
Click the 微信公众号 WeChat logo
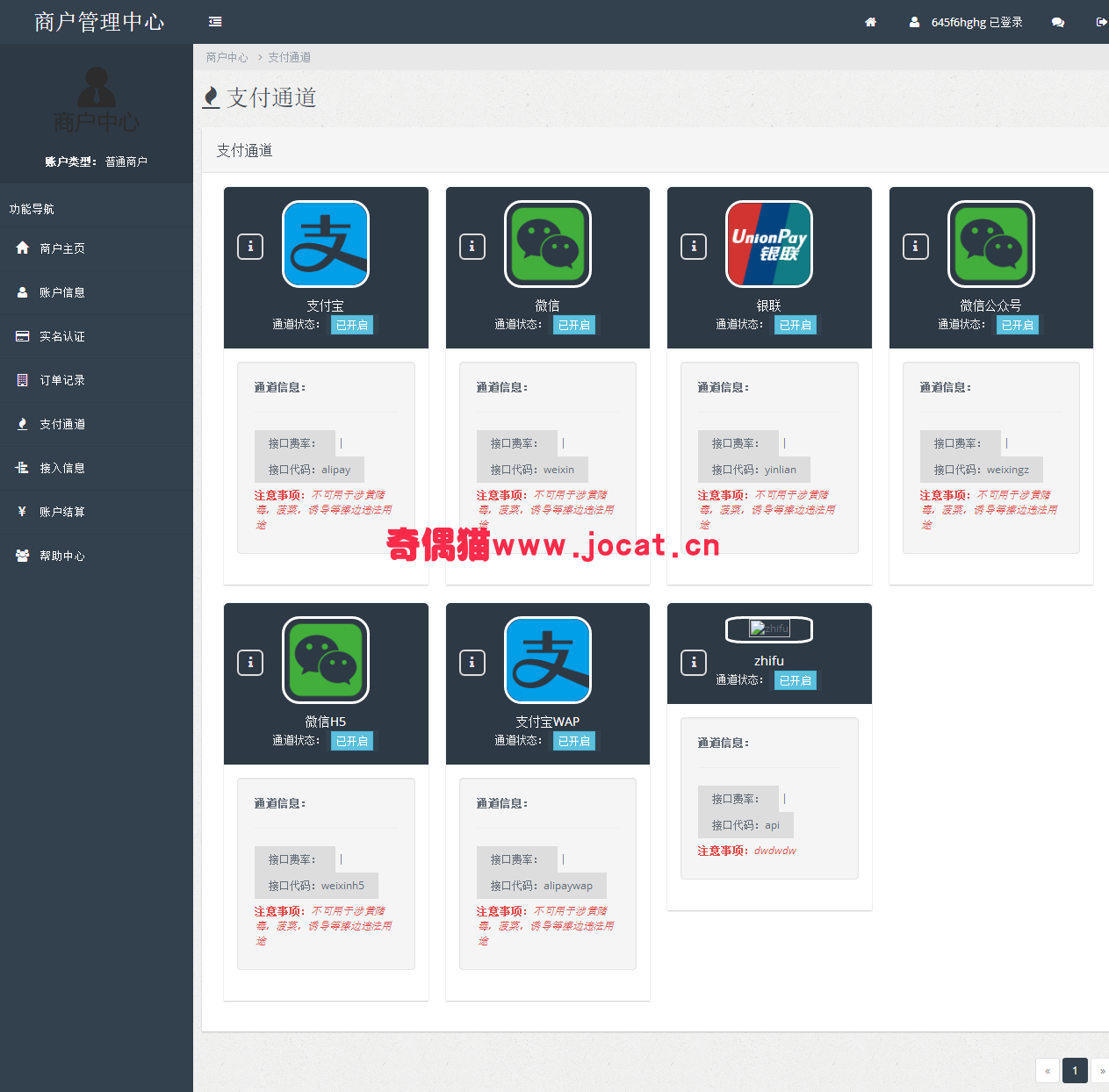(x=990, y=244)
